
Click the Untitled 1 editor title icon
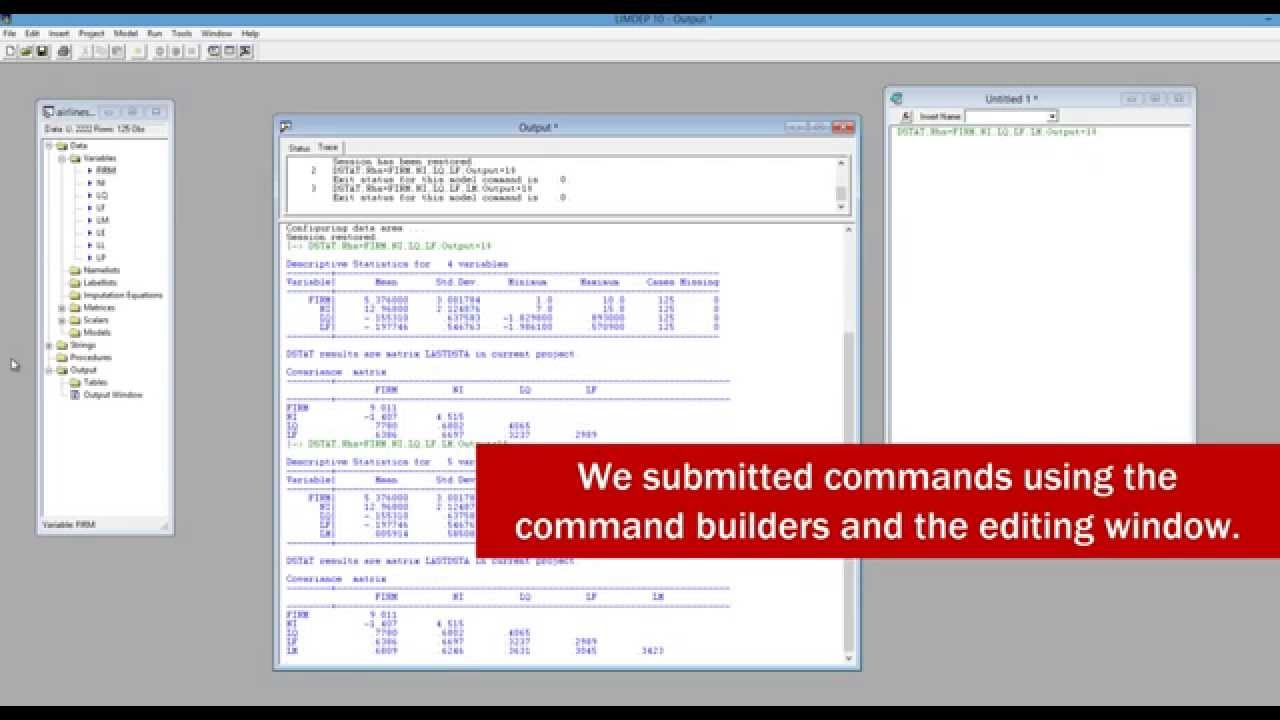(896, 99)
